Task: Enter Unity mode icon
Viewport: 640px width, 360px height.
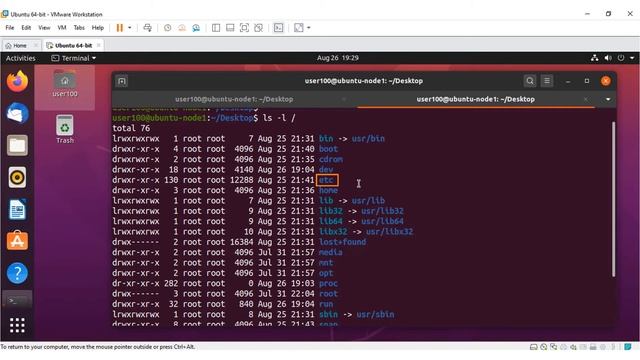Action: pos(258,28)
